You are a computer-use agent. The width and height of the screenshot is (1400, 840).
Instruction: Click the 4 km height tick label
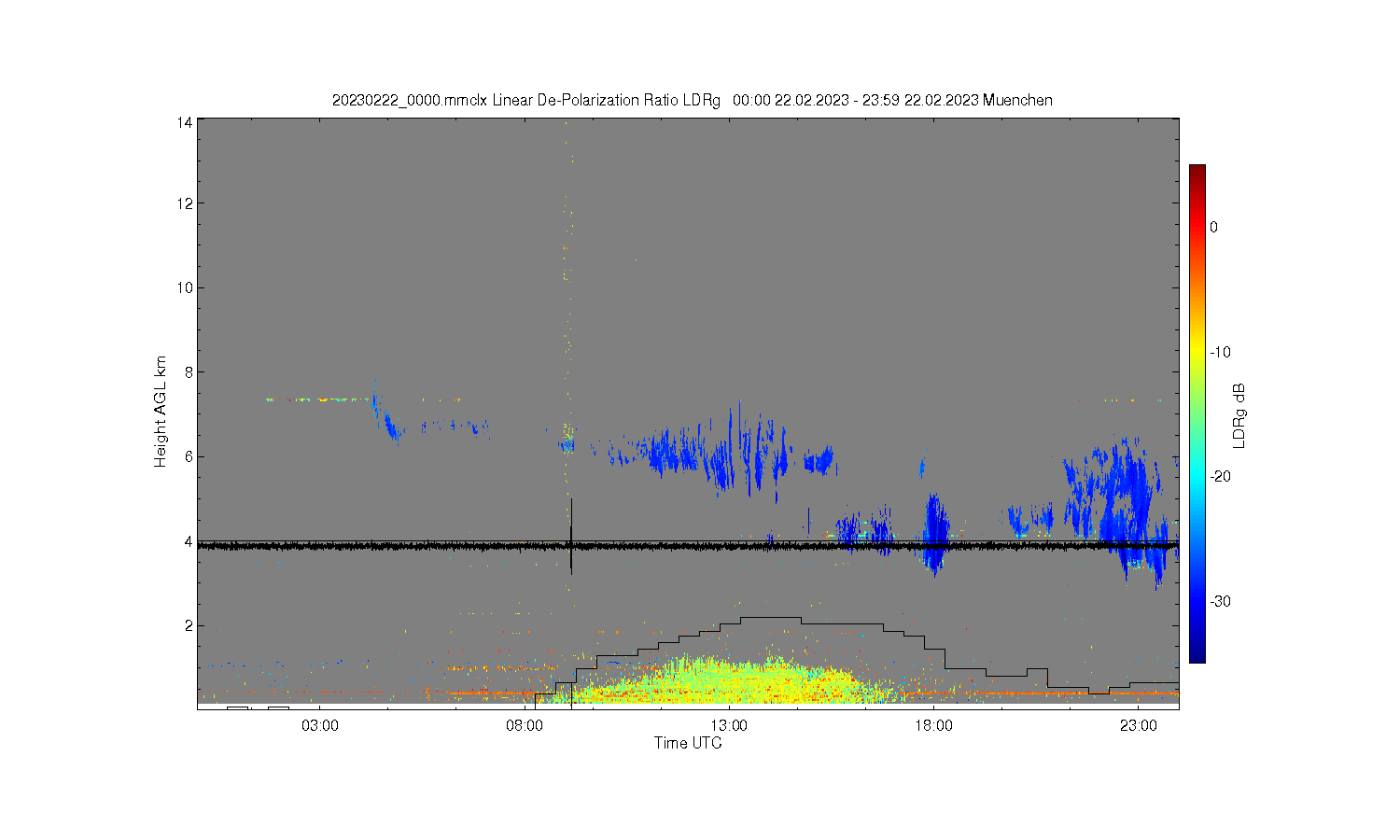189,541
